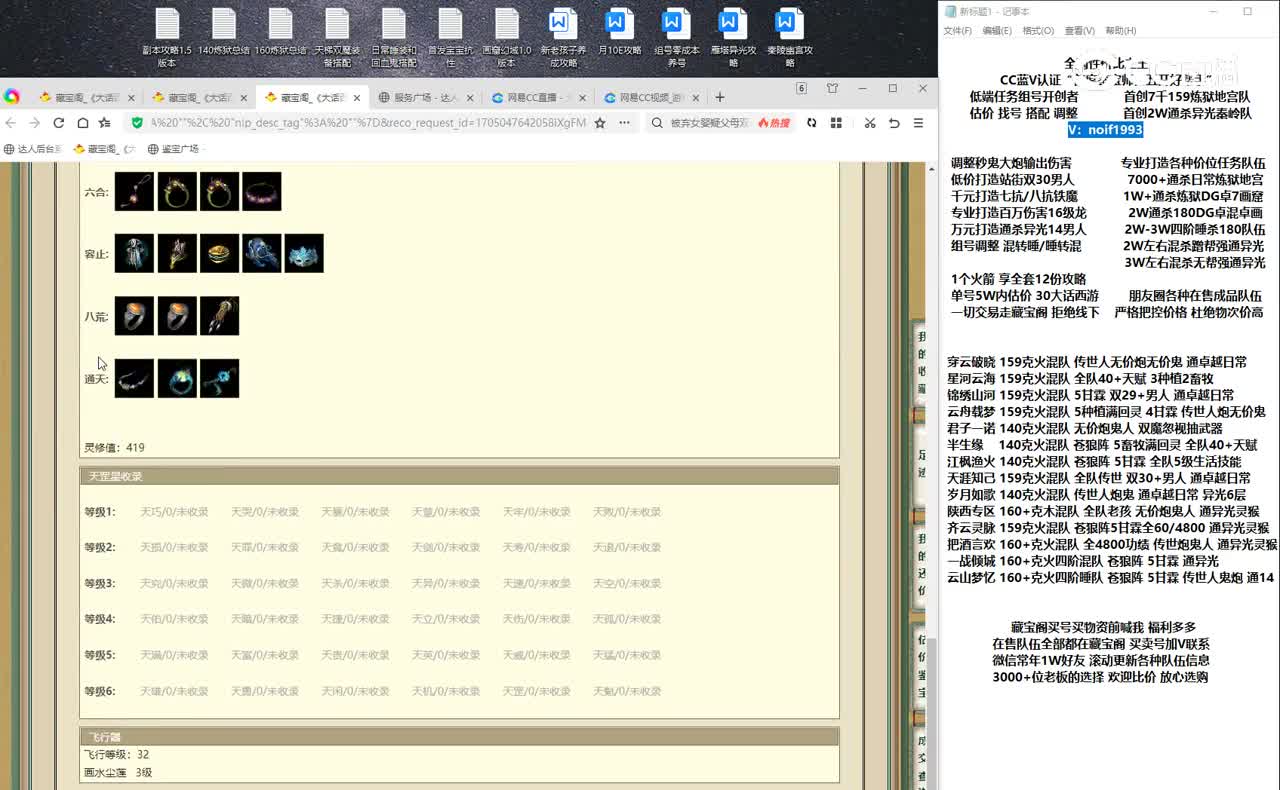The height and width of the screenshot is (790, 1280).
Task: Open the browser hamburger main menu
Action: 918,123
